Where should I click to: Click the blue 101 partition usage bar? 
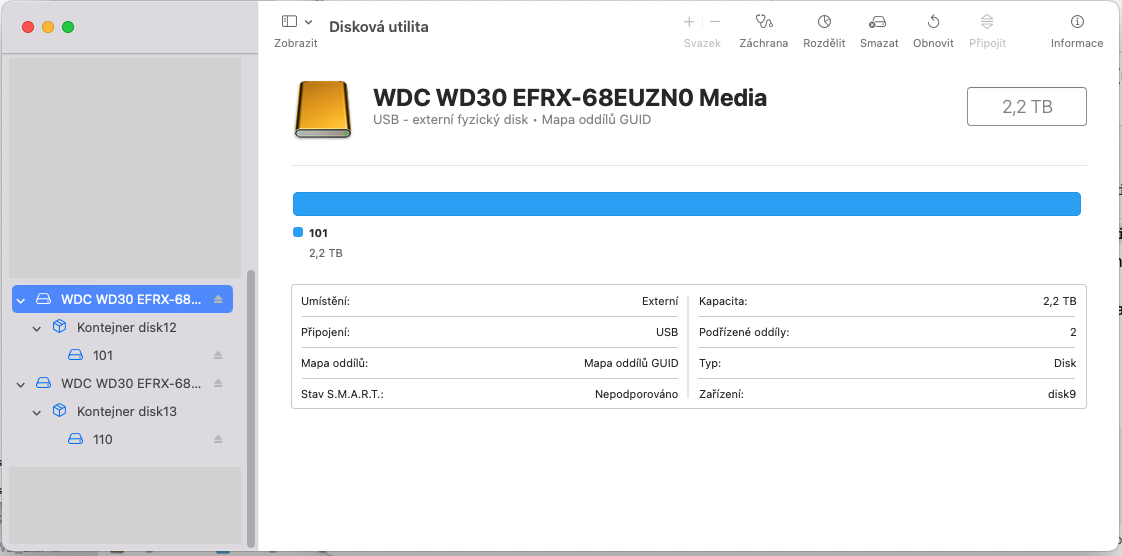pos(686,204)
